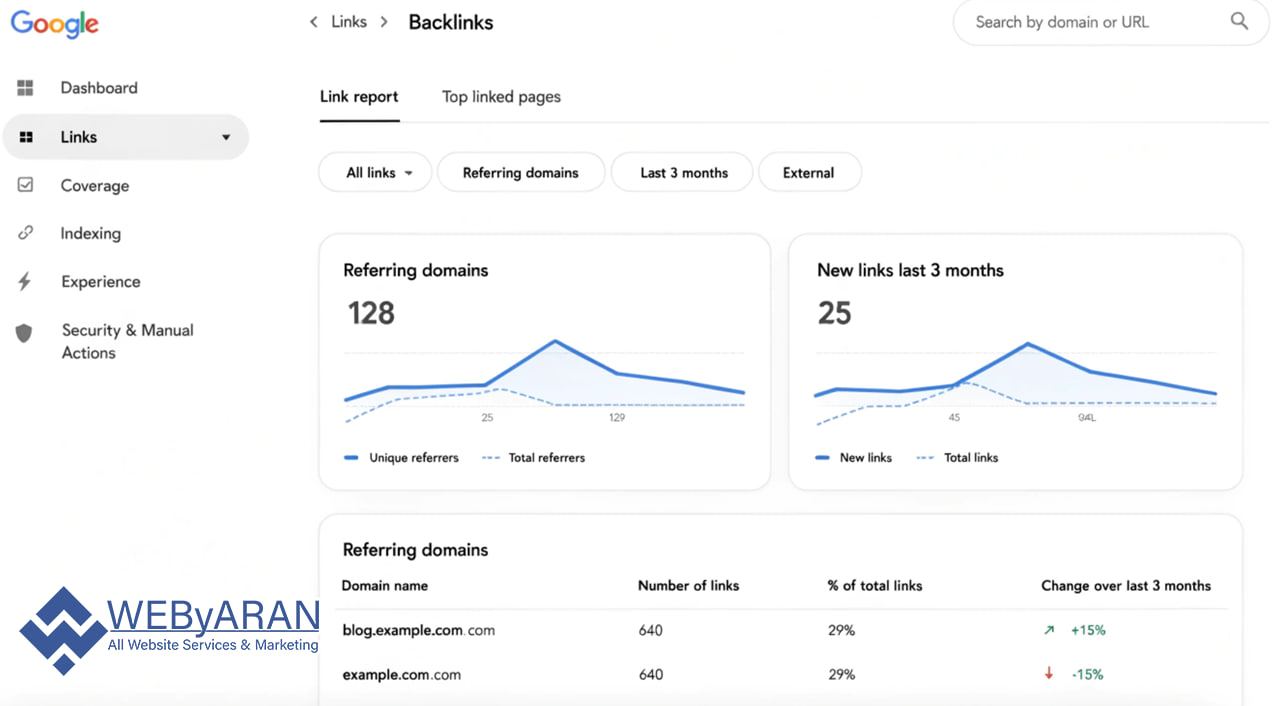This screenshot has width=1280, height=706.
Task: Switch to the Top linked pages tab
Action: [x=500, y=96]
